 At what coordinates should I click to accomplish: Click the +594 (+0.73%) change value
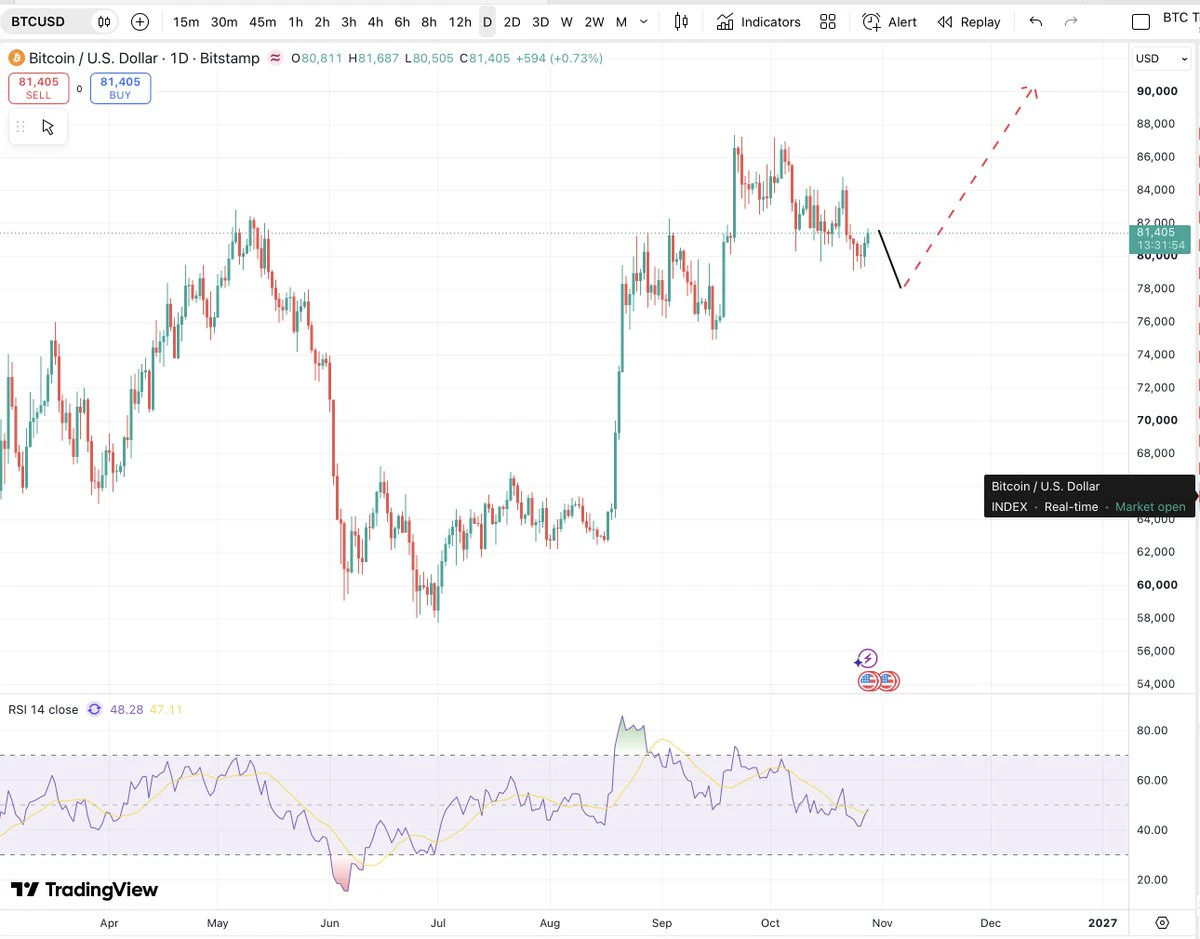click(561, 58)
